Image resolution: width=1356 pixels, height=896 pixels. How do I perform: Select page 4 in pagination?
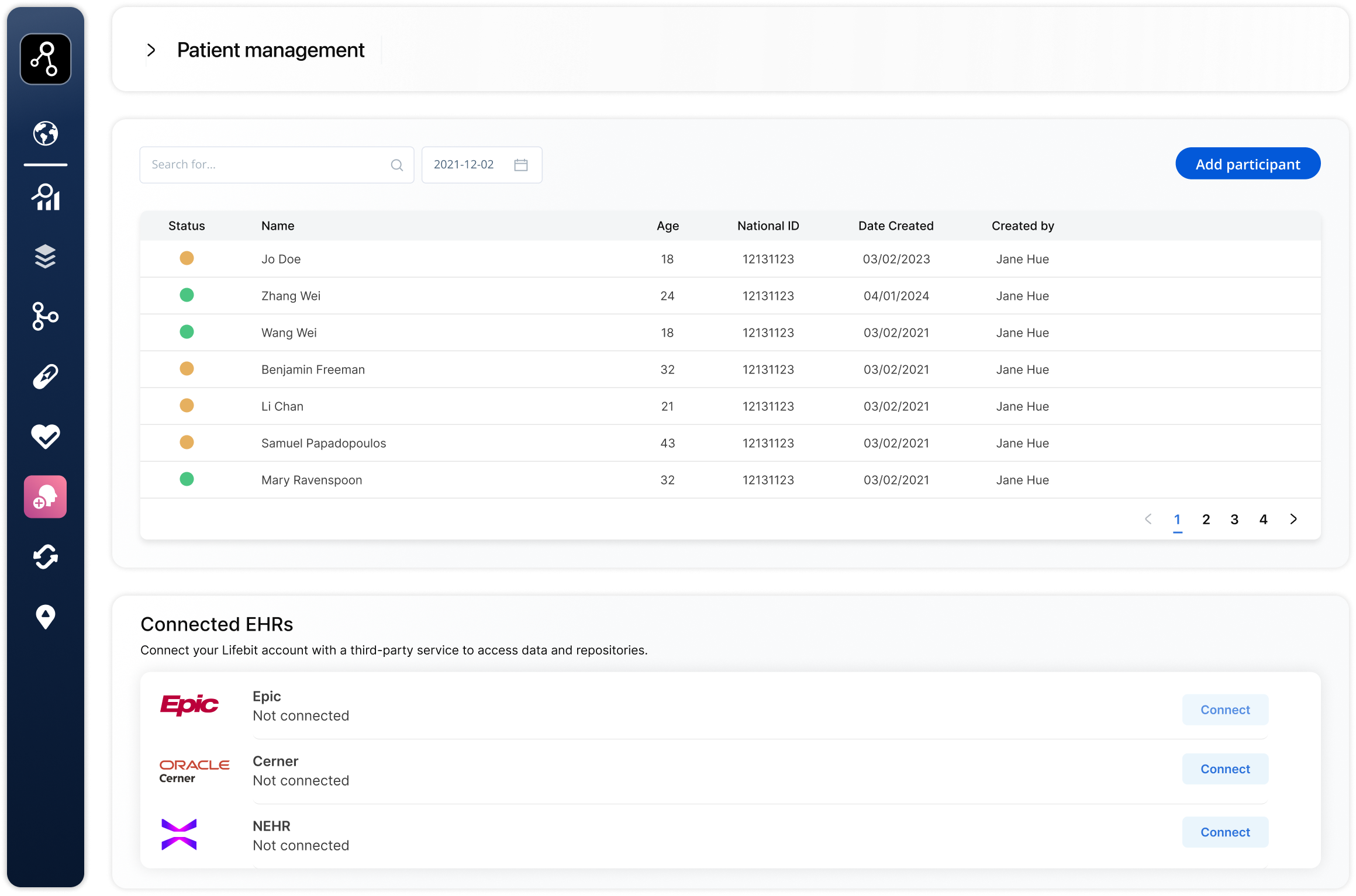(1263, 520)
